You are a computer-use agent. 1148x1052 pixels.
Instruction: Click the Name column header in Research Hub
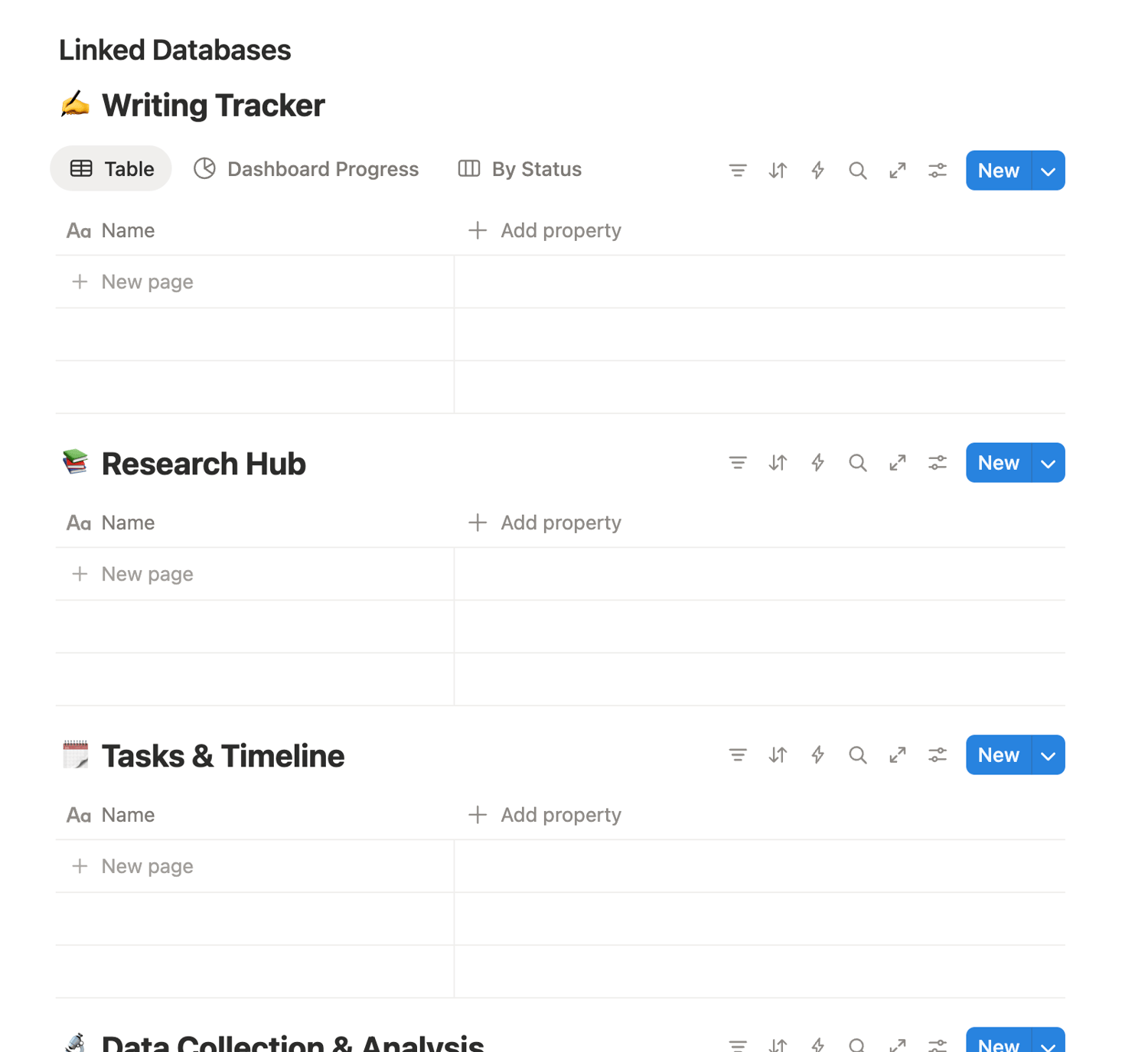pos(128,523)
